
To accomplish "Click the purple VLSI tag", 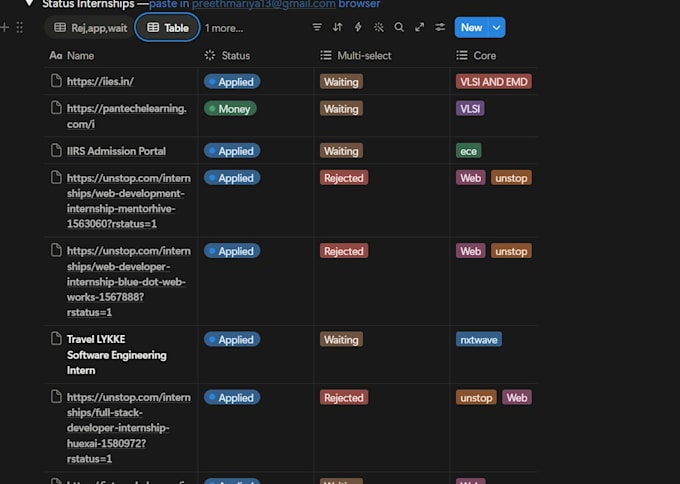I will click(470, 108).
